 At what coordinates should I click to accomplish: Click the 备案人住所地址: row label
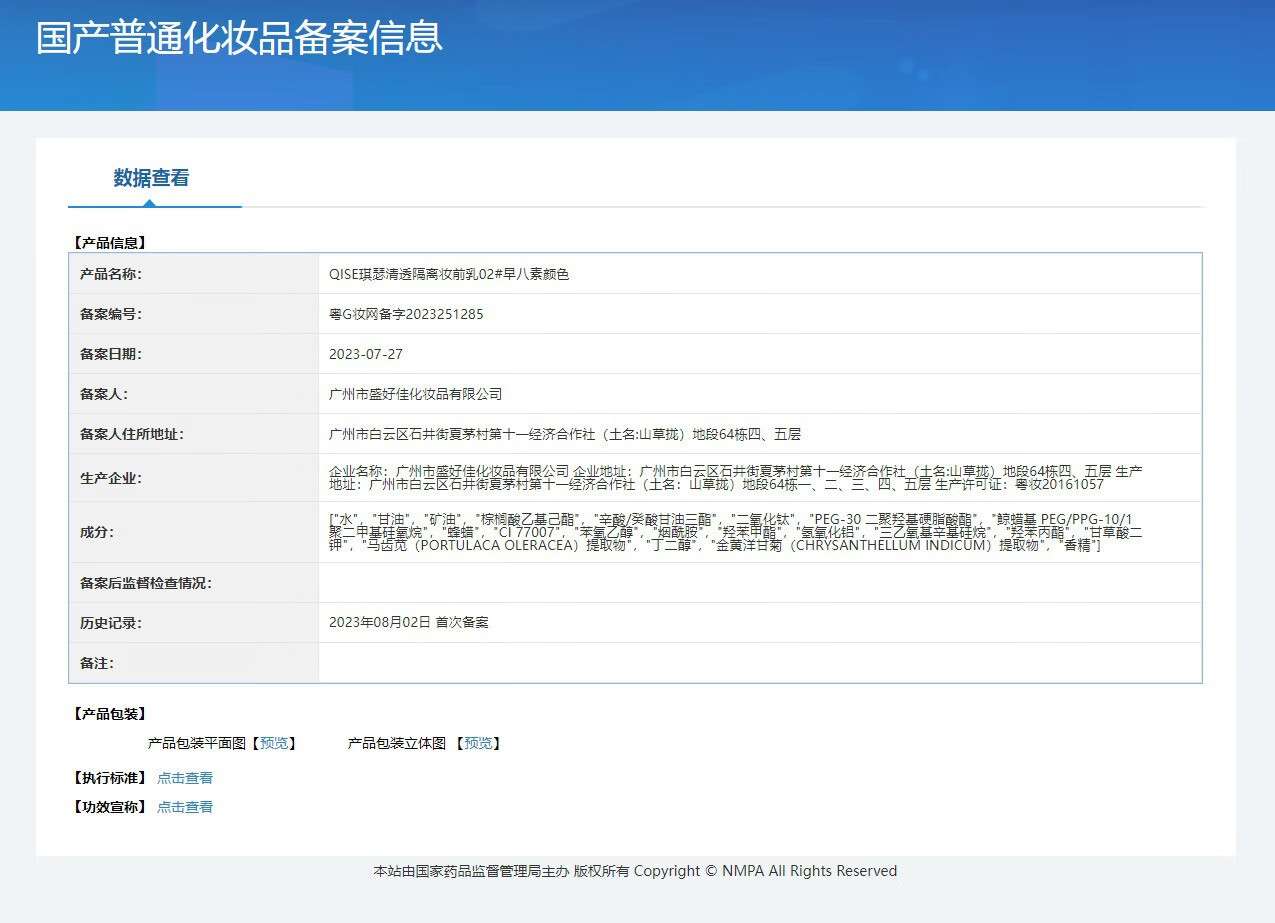coord(132,434)
